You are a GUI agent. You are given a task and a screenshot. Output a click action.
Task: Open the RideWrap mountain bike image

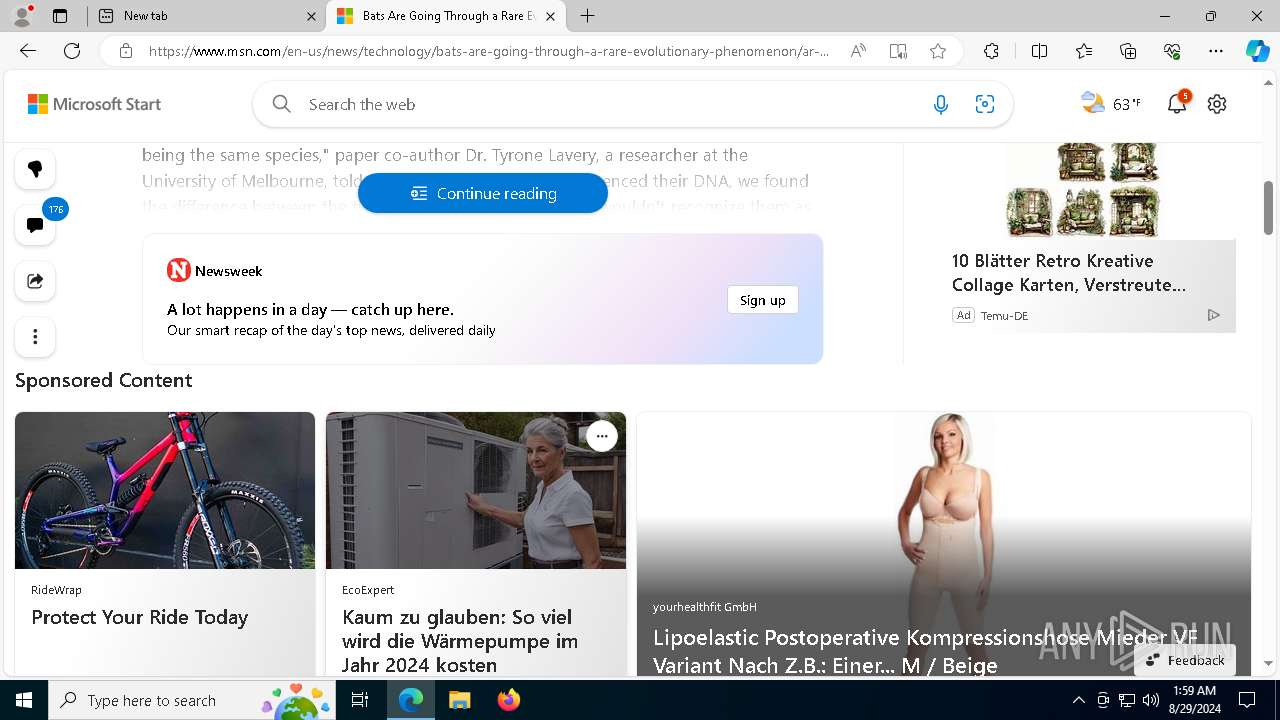click(x=165, y=490)
